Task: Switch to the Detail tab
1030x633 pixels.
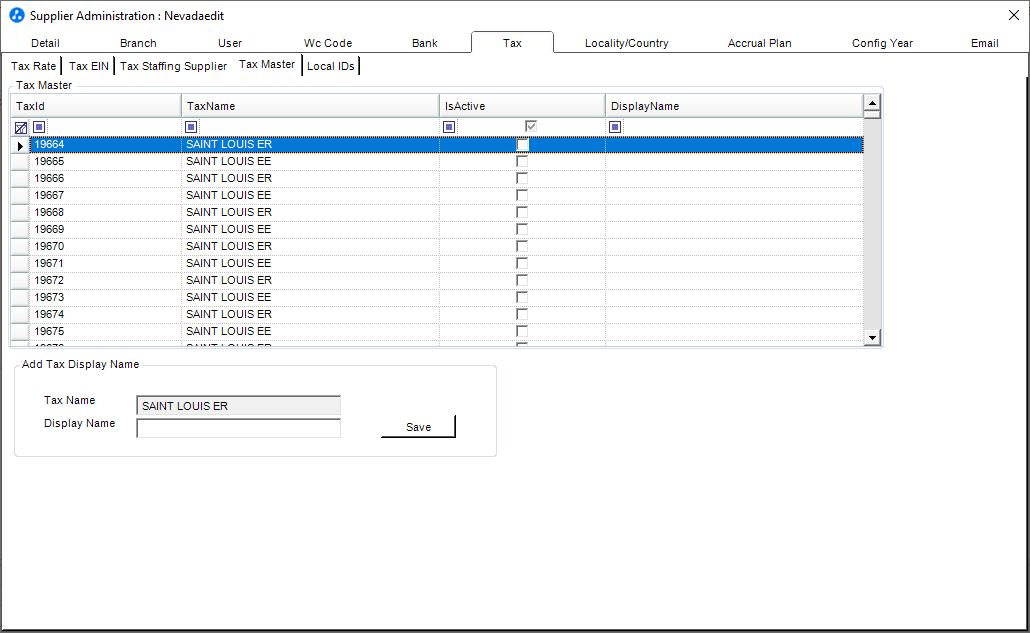Action: tap(45, 43)
